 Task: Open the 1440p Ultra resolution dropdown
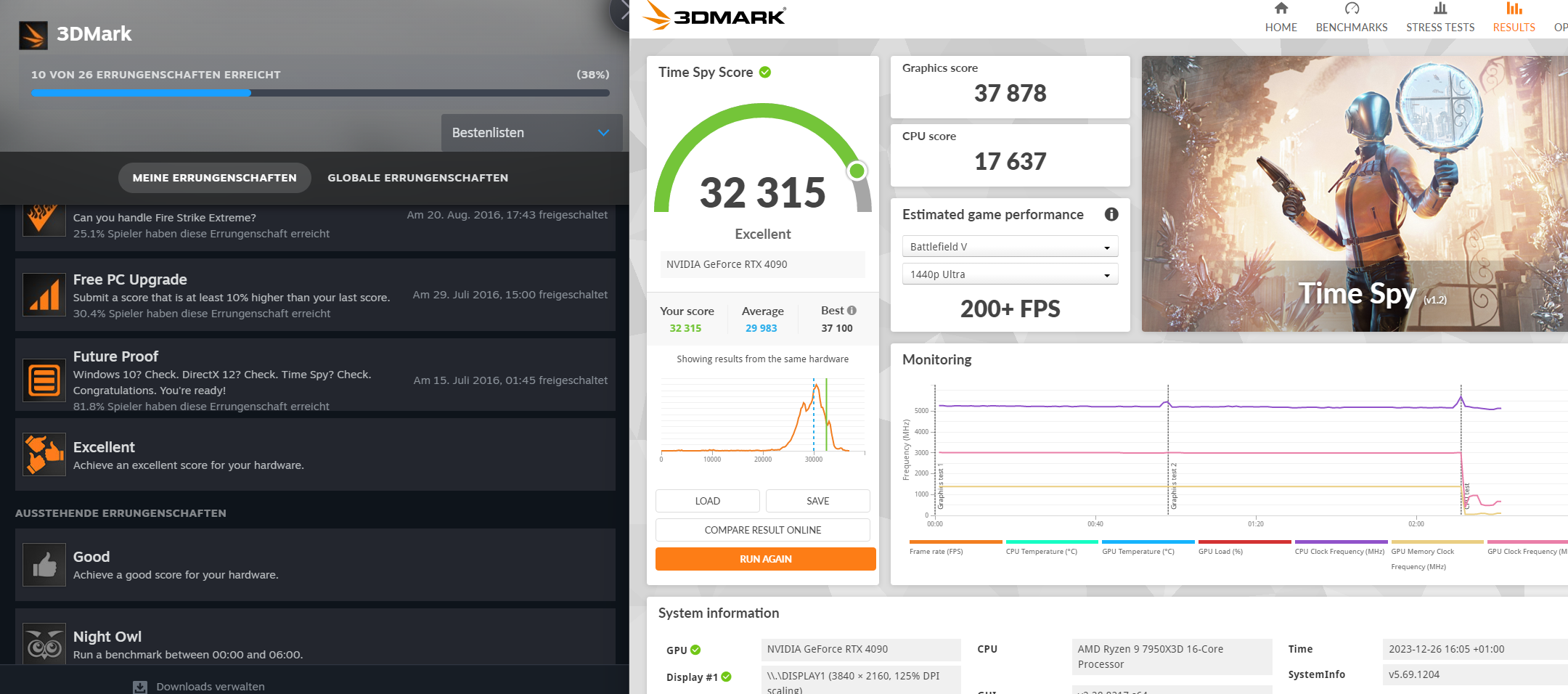(1010, 274)
